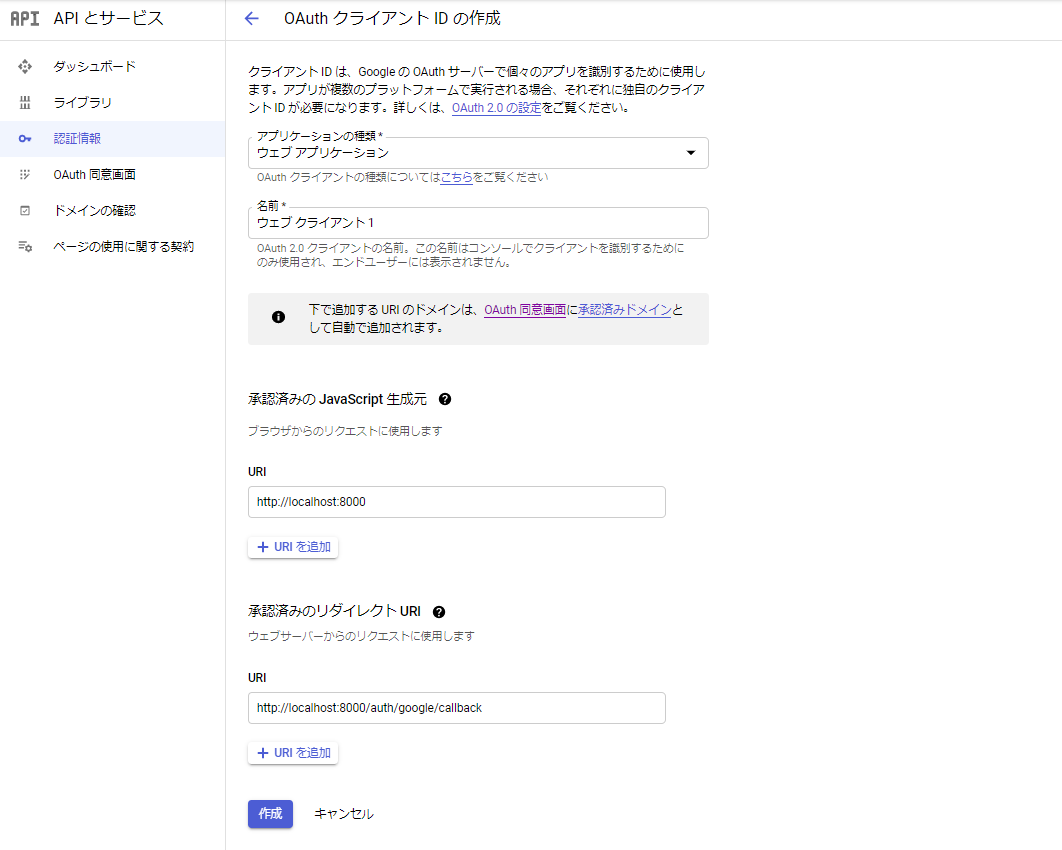Screen dimensions: 1062x850
Task: Click the back arrow next to the page title
Action: (x=251, y=18)
